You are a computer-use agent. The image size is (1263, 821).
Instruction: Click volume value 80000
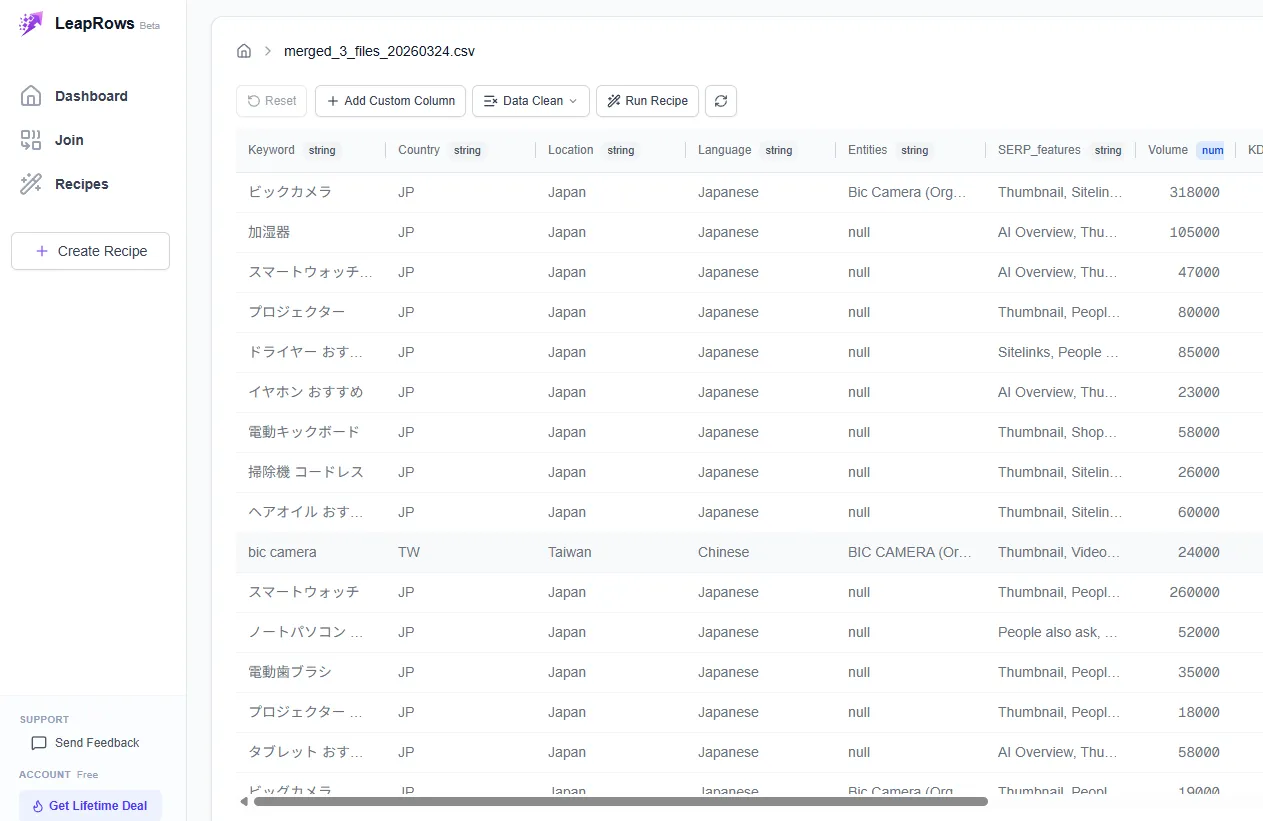(x=1199, y=312)
